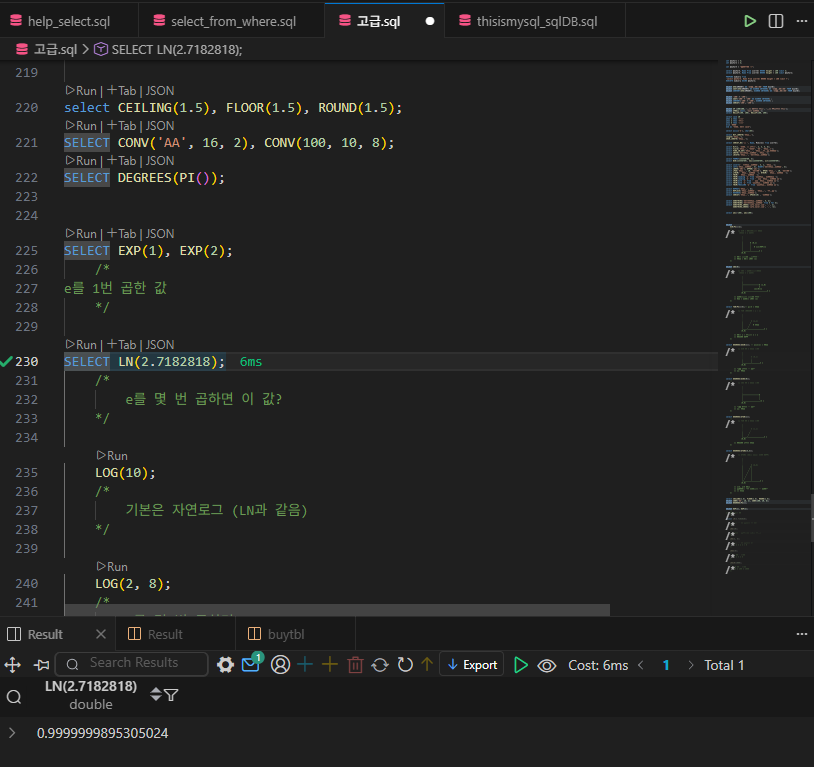814x767 pixels.
Task: Filter the LN(2.7182818) column with funnel icon
Action: click(171, 694)
